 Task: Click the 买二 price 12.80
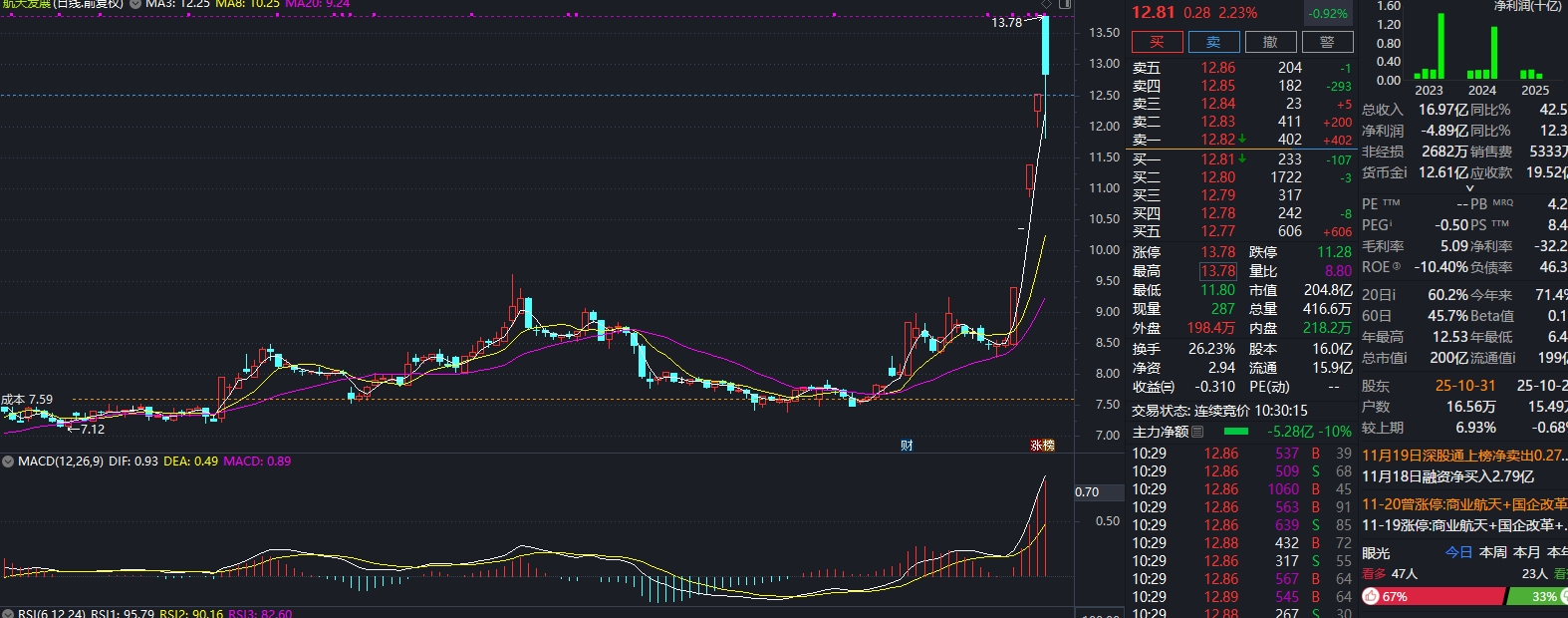click(1217, 177)
